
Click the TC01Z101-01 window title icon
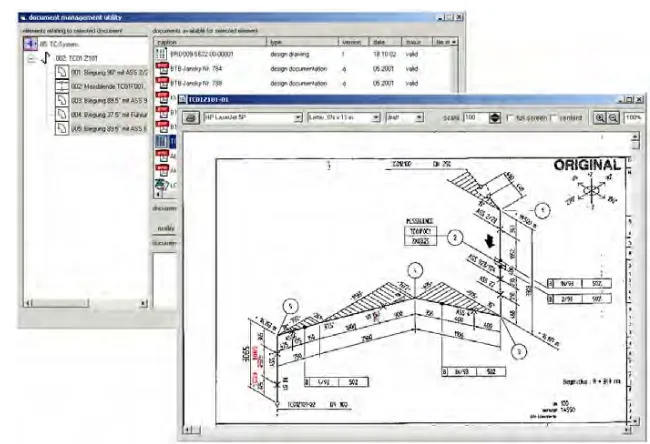point(182,99)
